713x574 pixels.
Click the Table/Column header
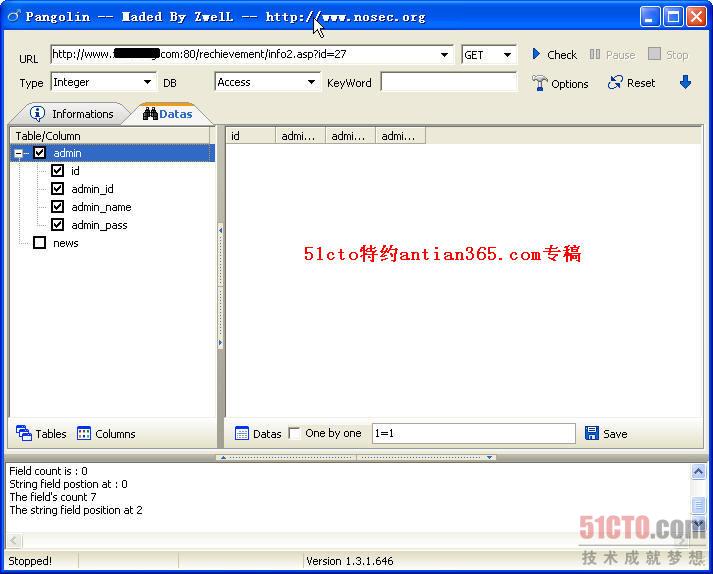point(110,136)
